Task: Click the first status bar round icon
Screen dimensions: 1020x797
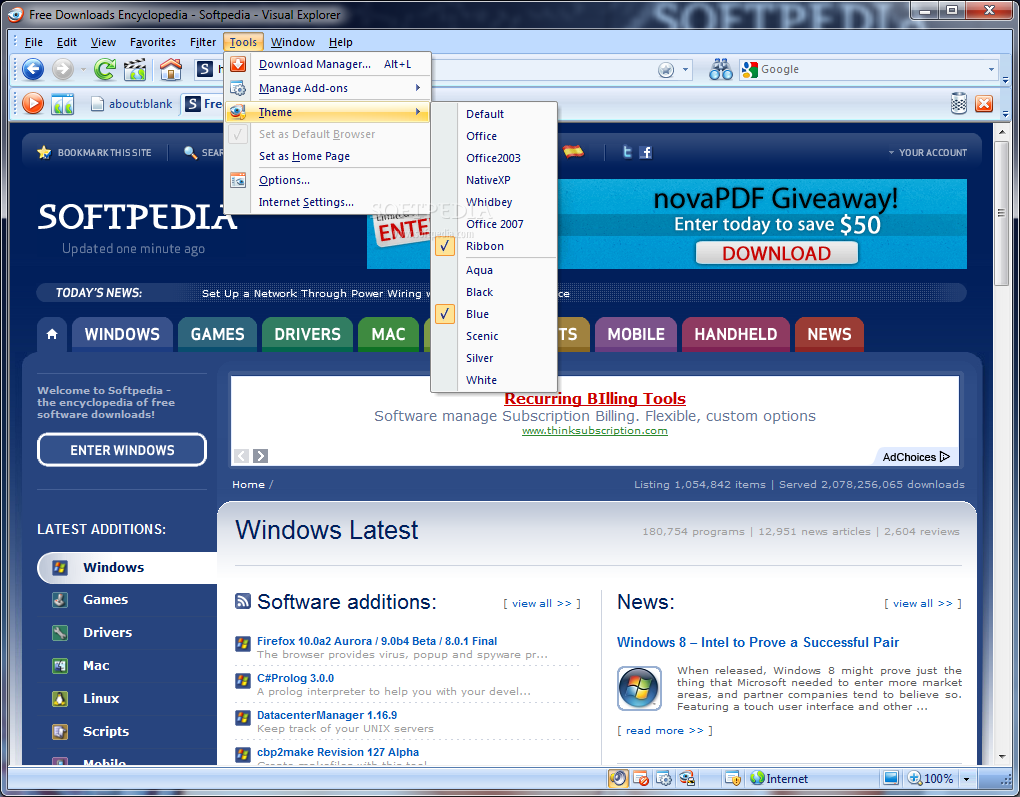Action: pos(618,778)
